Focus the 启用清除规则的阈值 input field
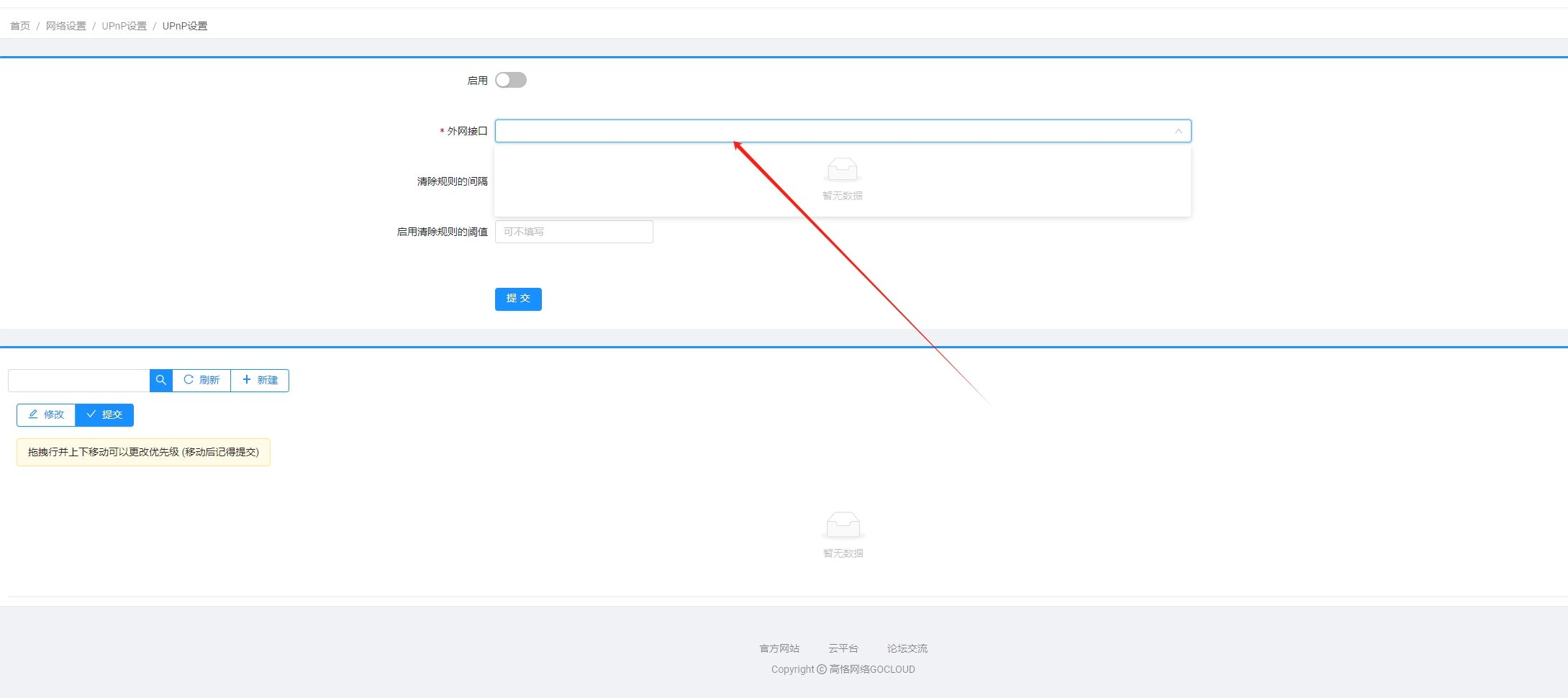 tap(574, 232)
